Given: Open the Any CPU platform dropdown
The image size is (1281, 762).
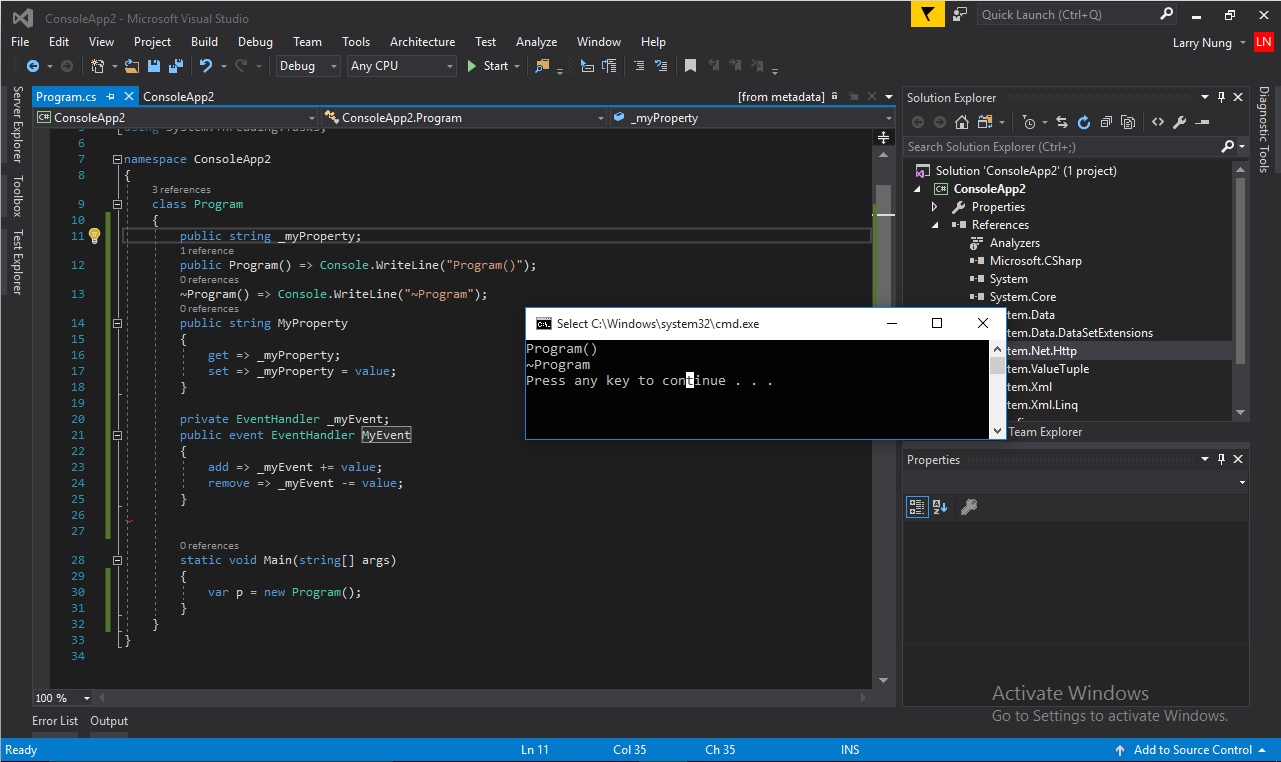Looking at the screenshot, I should (x=402, y=66).
